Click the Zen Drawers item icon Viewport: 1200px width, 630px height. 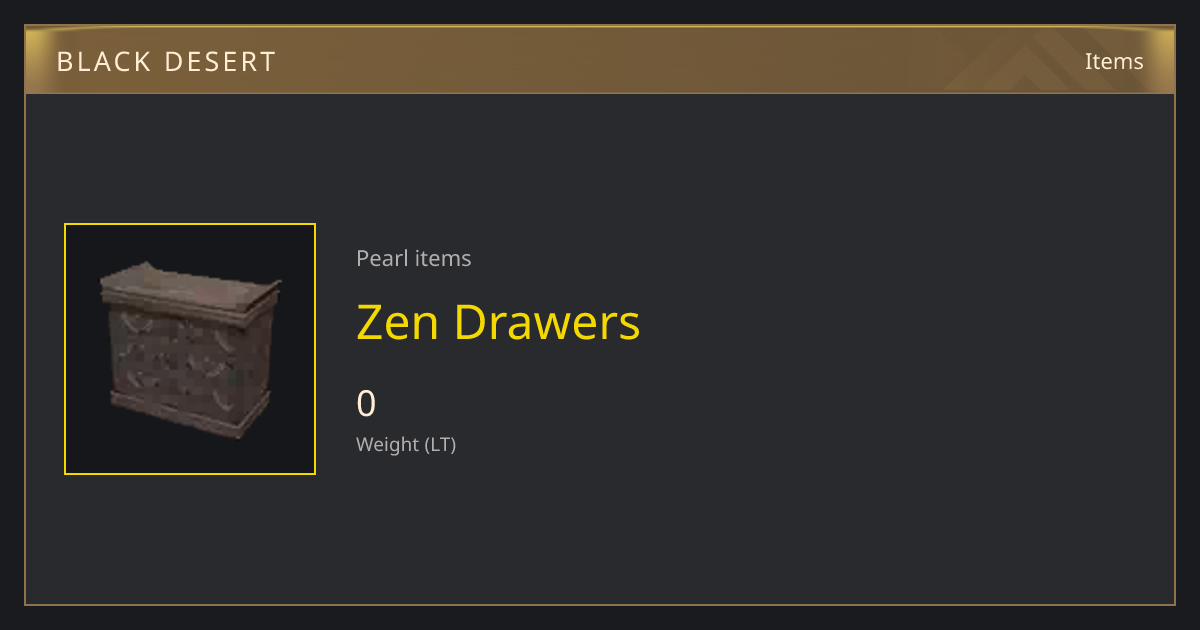[x=190, y=349]
